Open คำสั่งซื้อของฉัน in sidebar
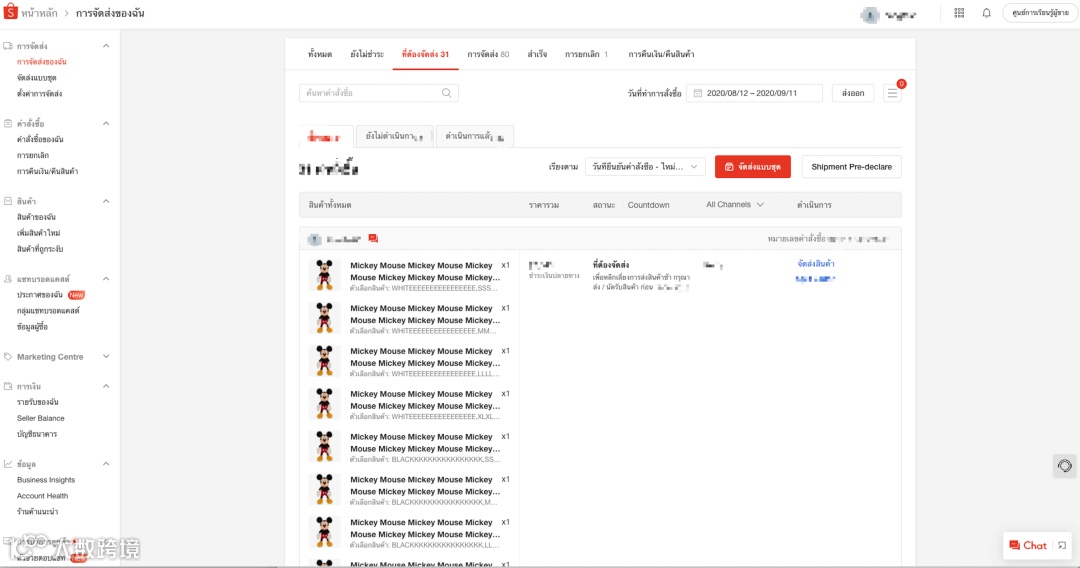Image resolution: width=1080 pixels, height=568 pixels. coord(40,139)
